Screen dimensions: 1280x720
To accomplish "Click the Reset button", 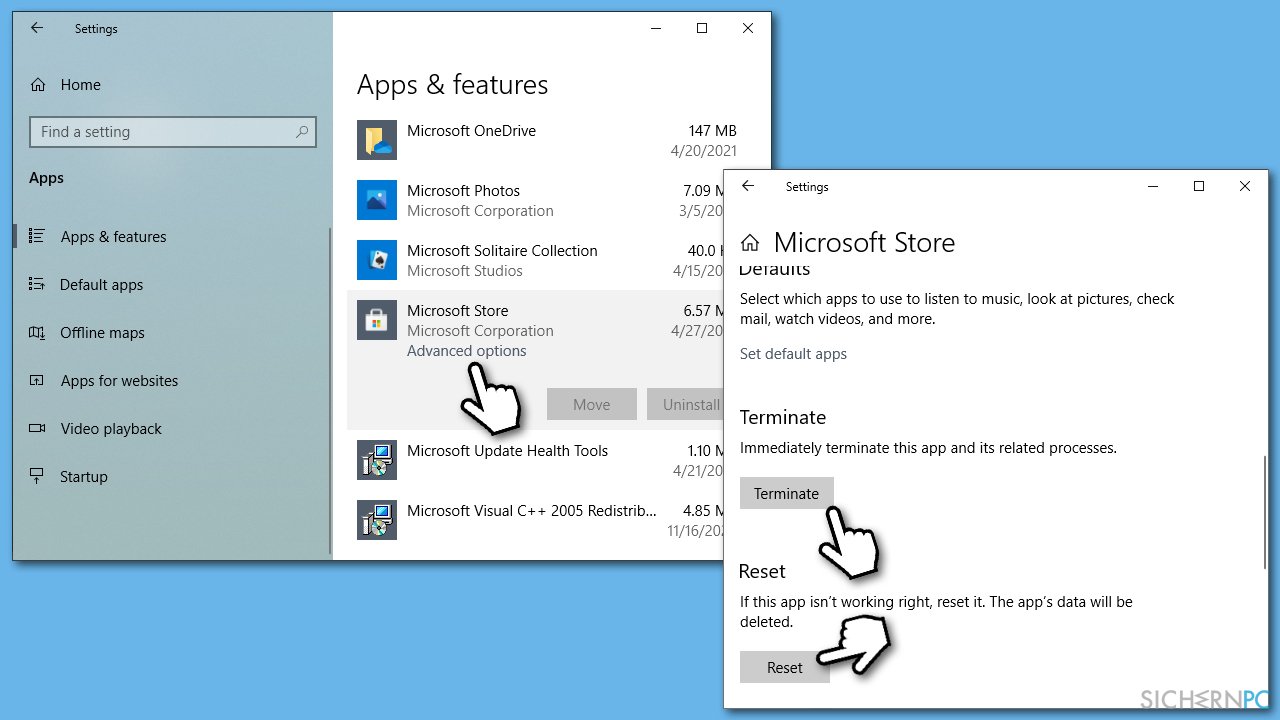I will coord(785,667).
